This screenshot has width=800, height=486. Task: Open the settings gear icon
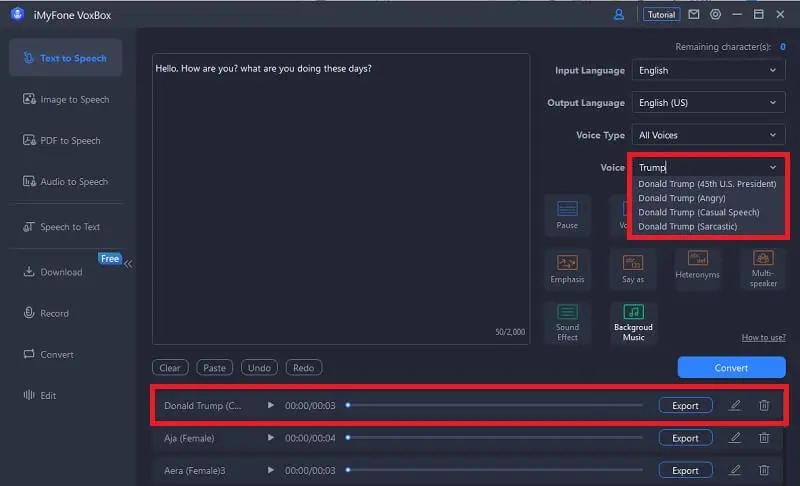tap(715, 15)
